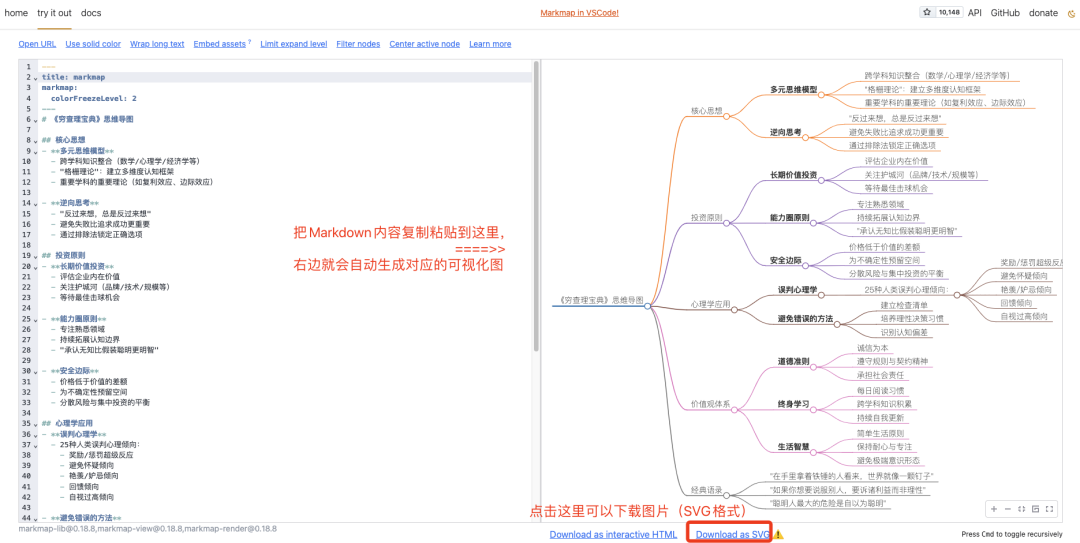Open the donate nav link
Viewport: 1080px width, 543px height.
(x=1043, y=12)
